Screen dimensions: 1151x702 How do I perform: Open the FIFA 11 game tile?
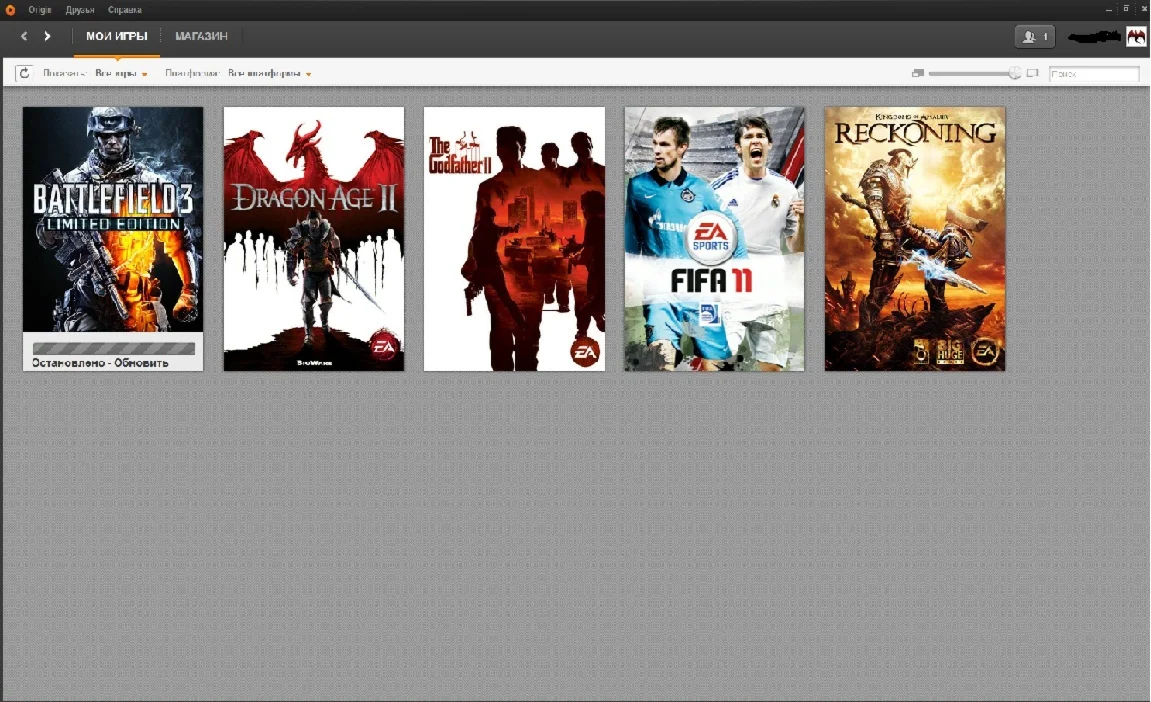coord(713,238)
